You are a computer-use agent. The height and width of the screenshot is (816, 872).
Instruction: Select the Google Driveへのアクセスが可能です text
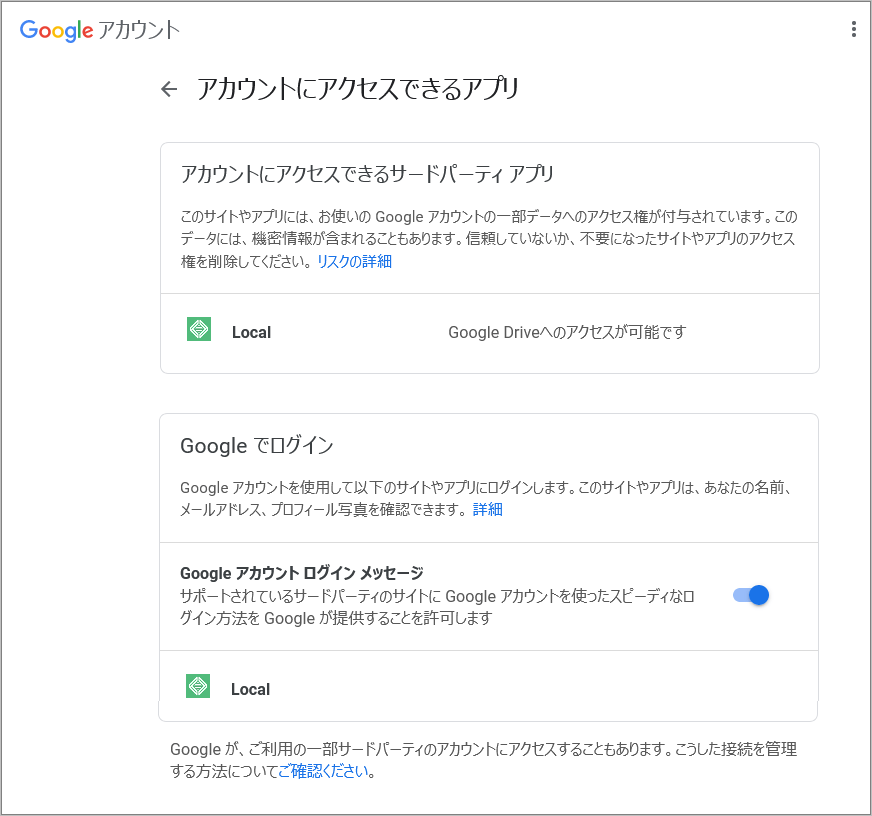(567, 333)
